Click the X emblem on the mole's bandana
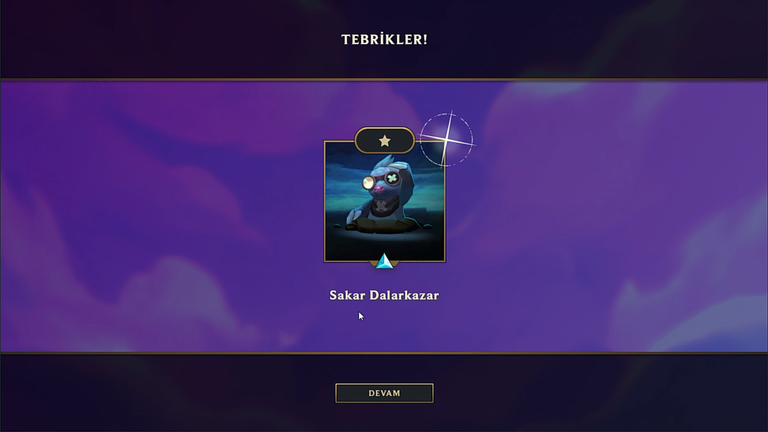Screen dimensions: 768x432 [381, 206]
